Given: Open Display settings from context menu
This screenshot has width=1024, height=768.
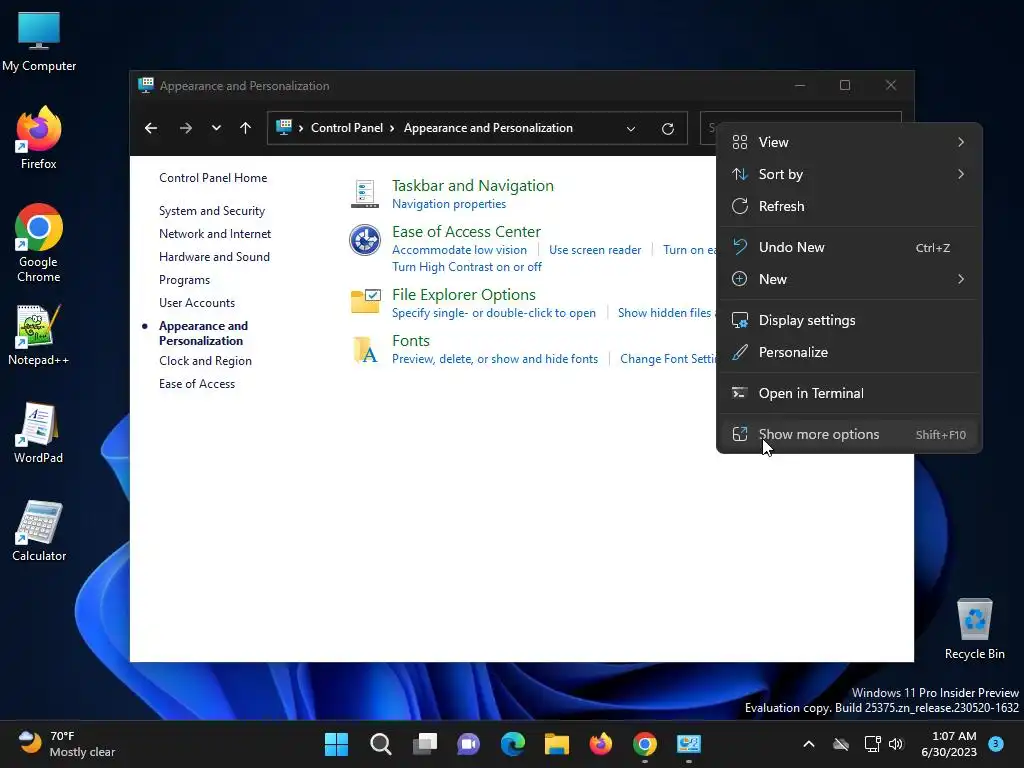Looking at the screenshot, I should tap(849, 321).
